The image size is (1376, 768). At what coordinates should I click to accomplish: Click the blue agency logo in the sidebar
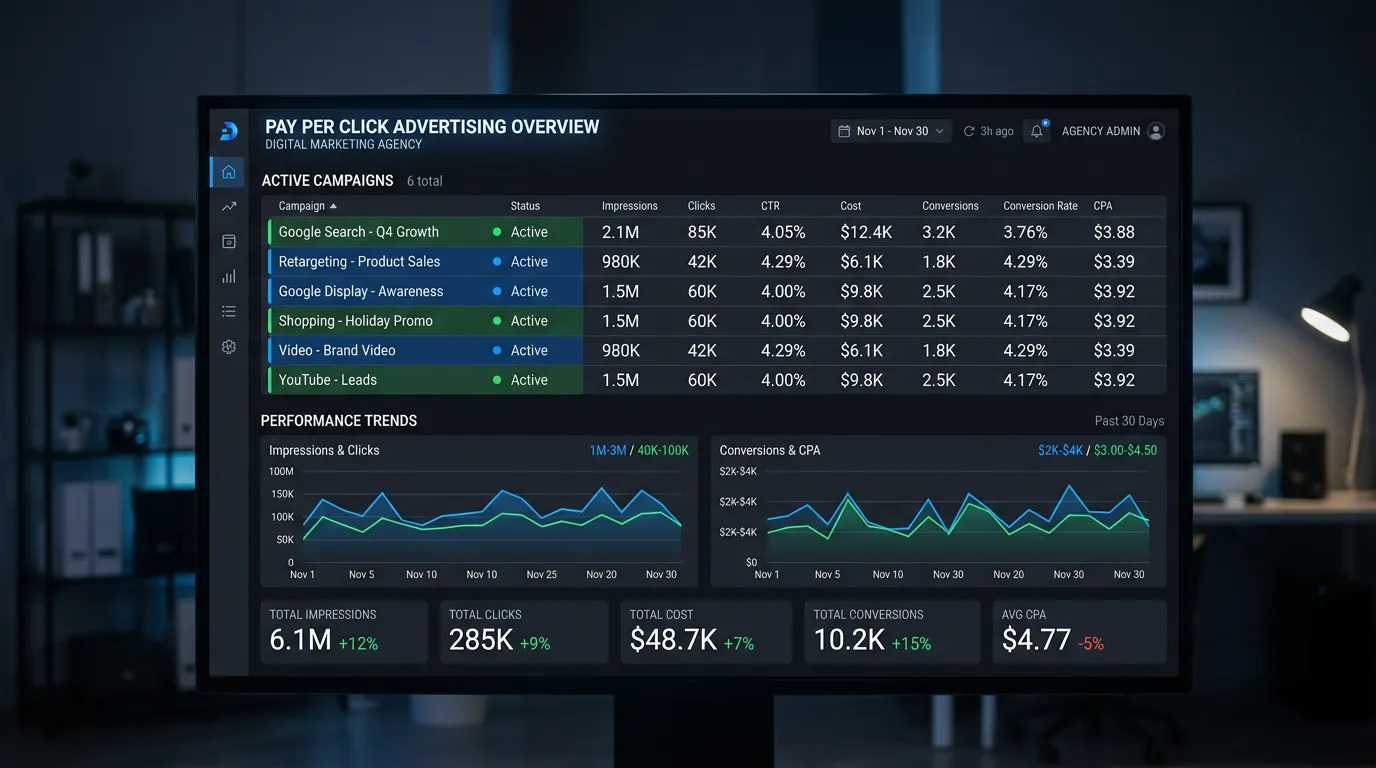coord(229,131)
